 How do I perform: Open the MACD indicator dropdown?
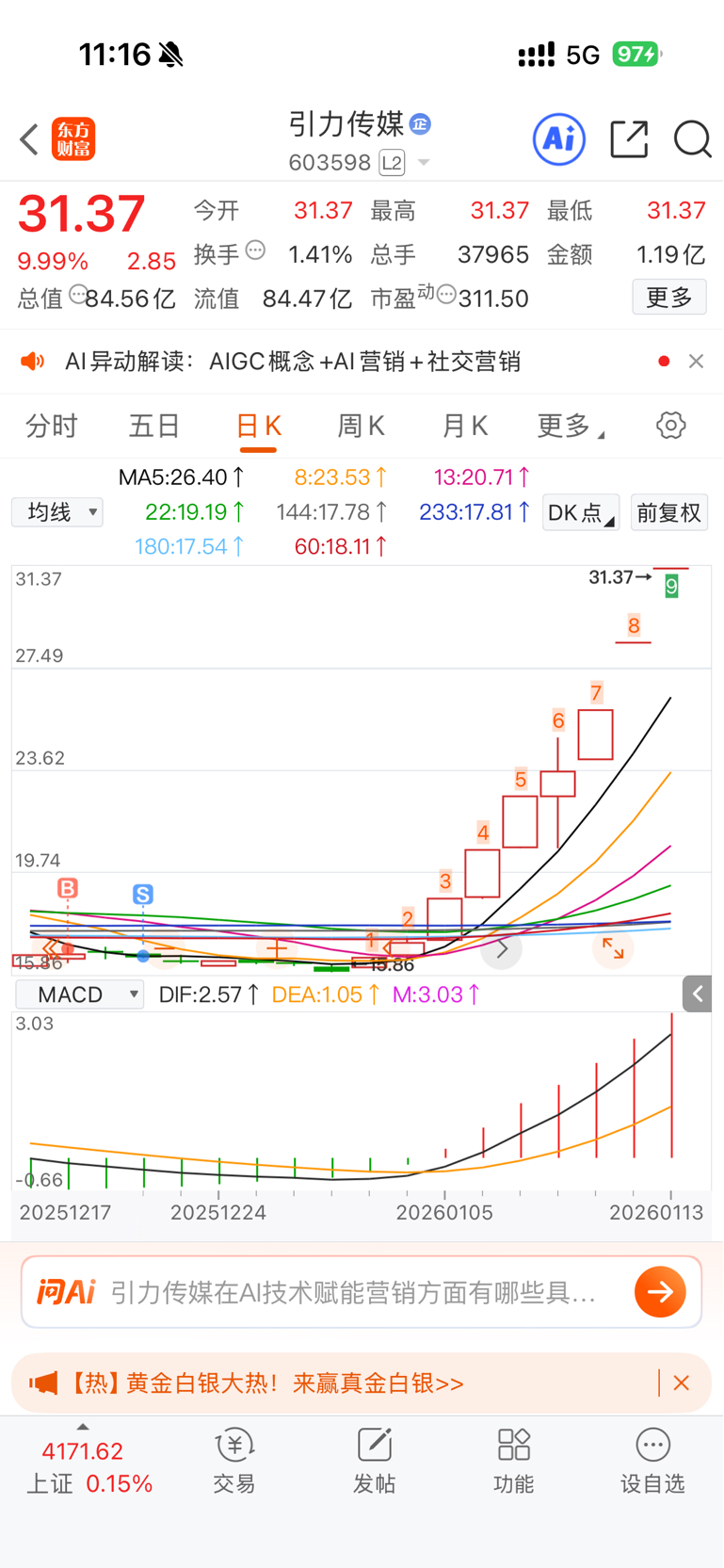[80, 994]
